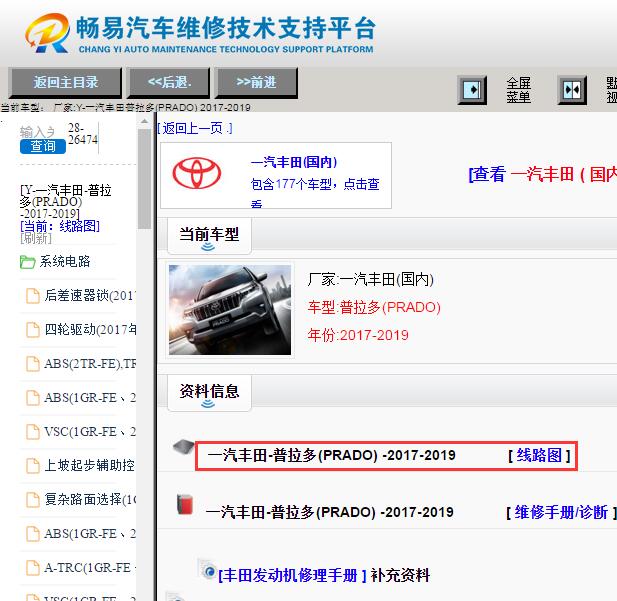Click the 查询 search button
The height and width of the screenshot is (601, 617).
coord(43,146)
